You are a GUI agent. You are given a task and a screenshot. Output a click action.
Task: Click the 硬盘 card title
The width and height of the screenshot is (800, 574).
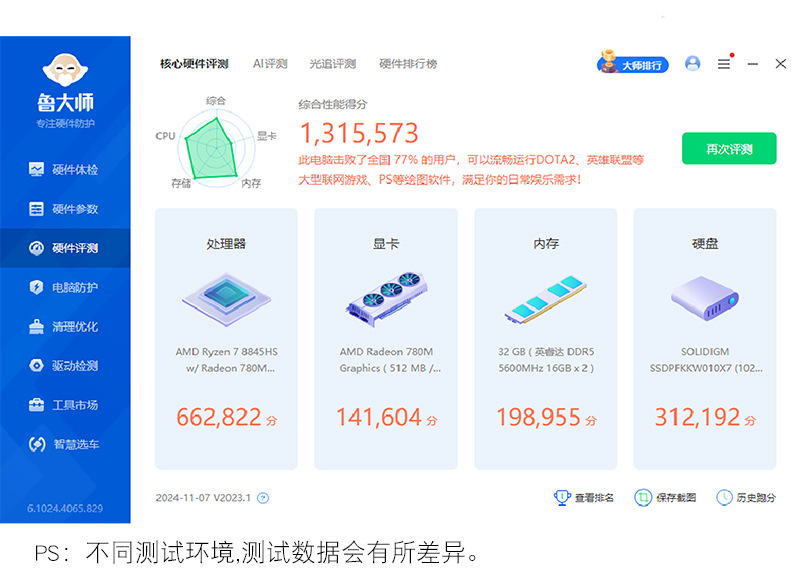click(x=705, y=244)
